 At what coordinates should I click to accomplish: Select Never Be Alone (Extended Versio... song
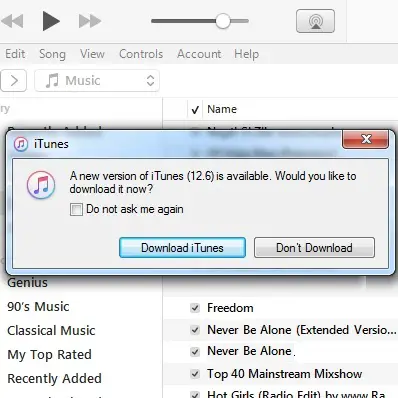coord(302,330)
